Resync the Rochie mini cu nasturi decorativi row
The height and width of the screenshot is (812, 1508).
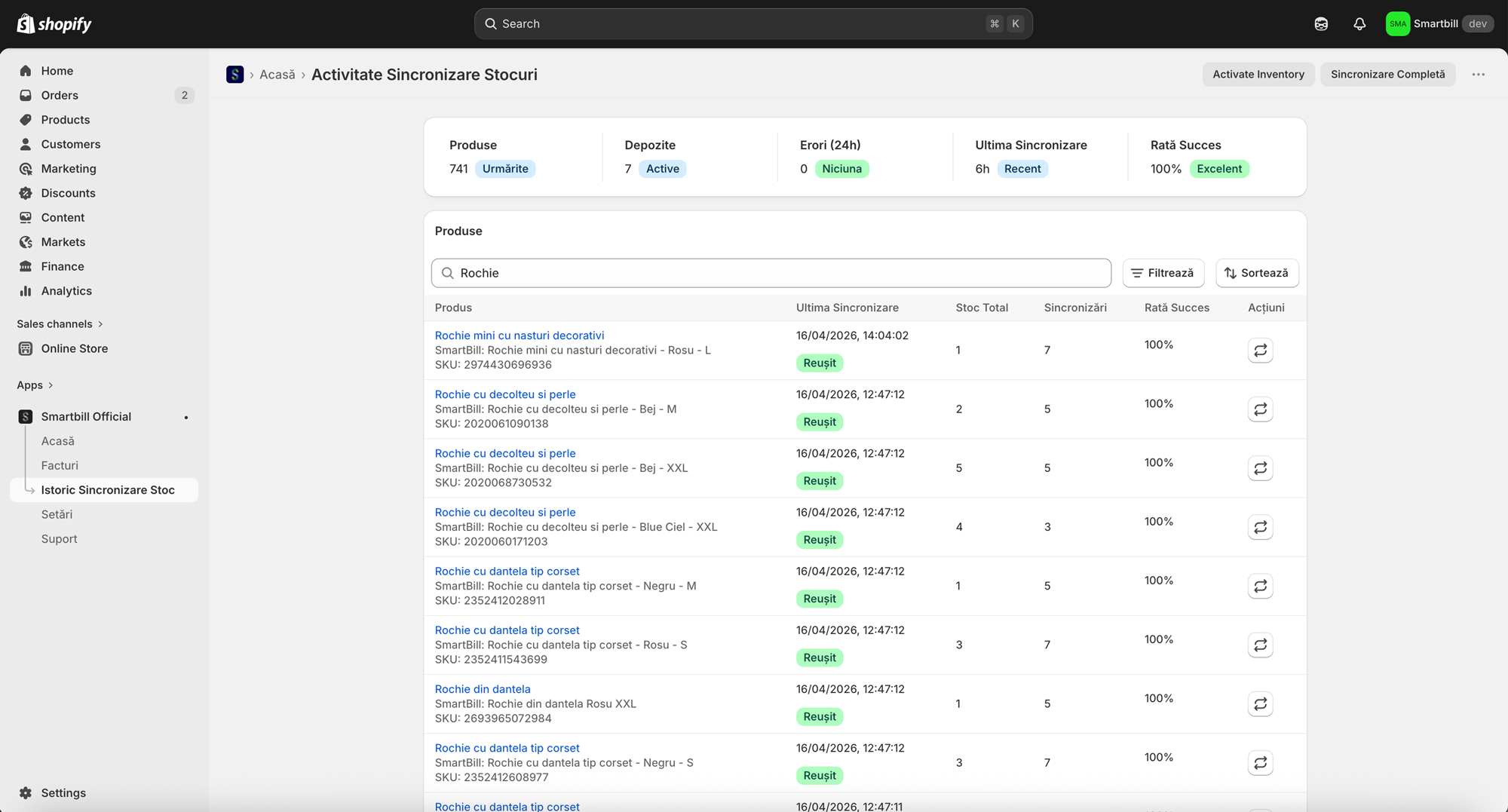click(x=1260, y=351)
